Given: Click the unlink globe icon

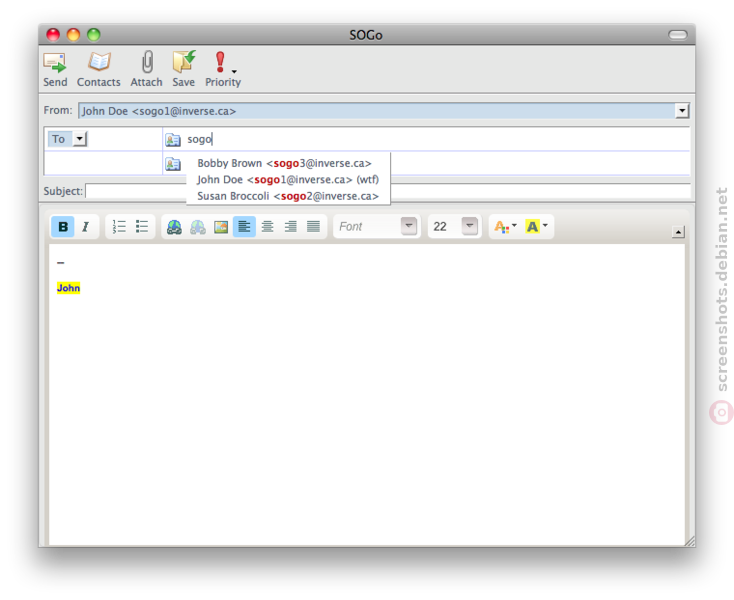Looking at the screenshot, I should click(x=198, y=227).
